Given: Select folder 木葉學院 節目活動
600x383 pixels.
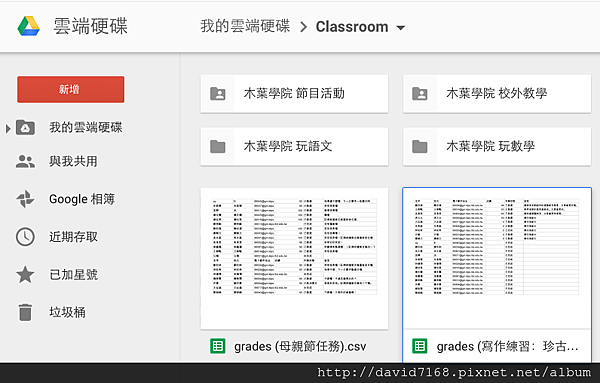Looking at the screenshot, I should [294, 94].
